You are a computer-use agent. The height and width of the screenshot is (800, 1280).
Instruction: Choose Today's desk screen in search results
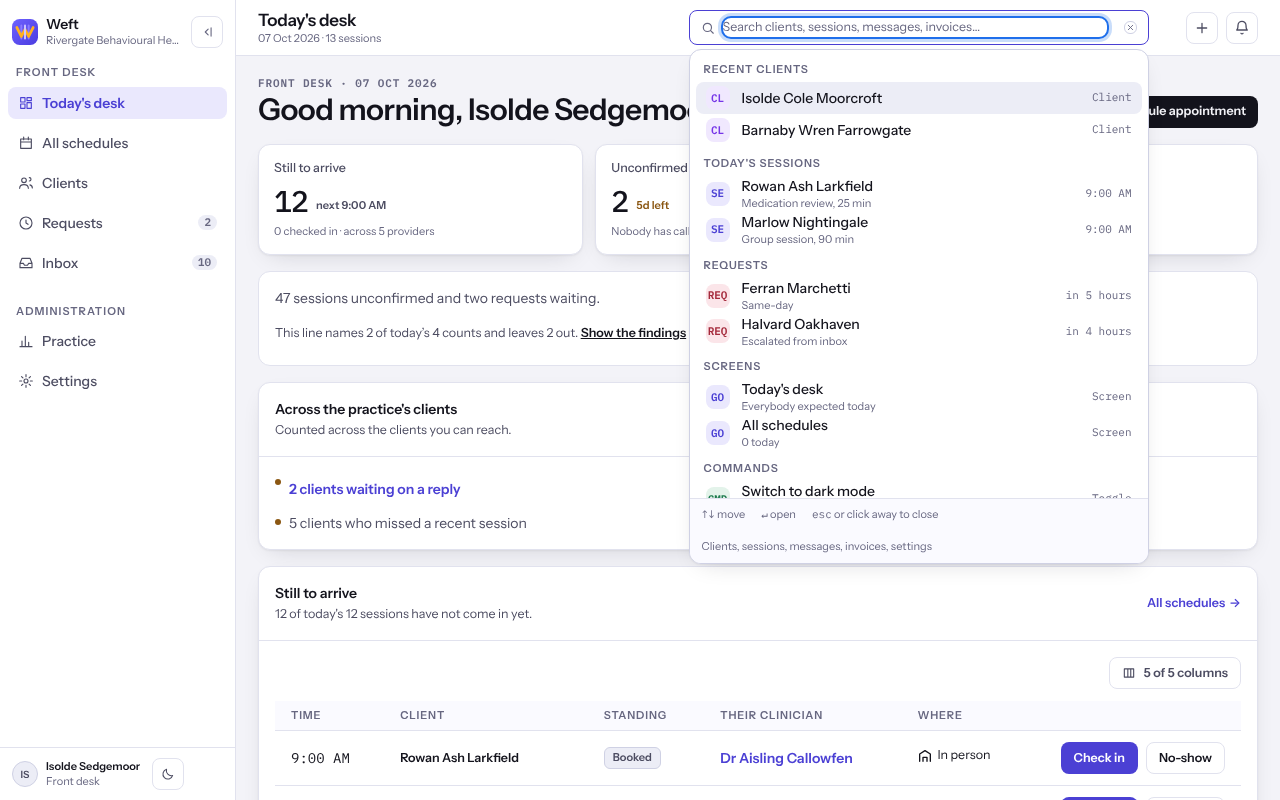919,397
